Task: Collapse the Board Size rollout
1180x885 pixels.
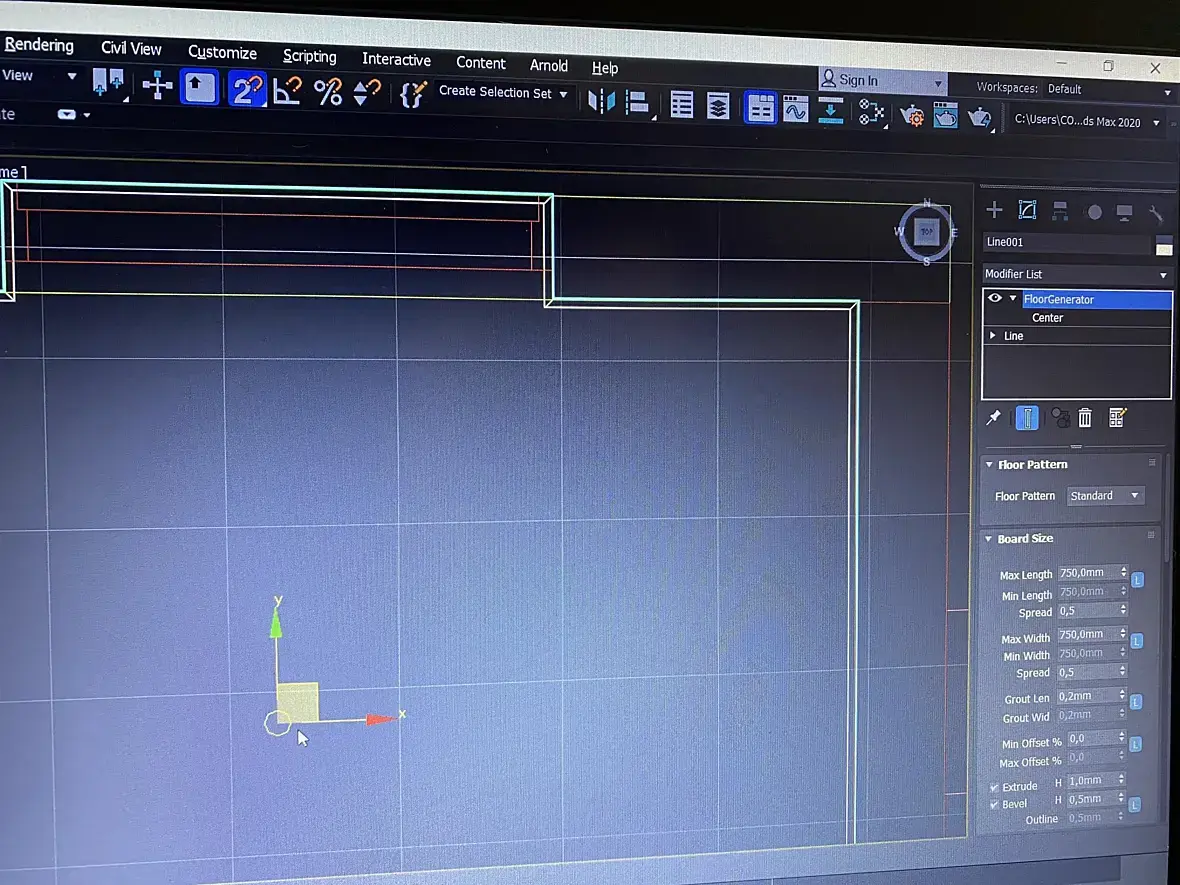Action: (989, 538)
